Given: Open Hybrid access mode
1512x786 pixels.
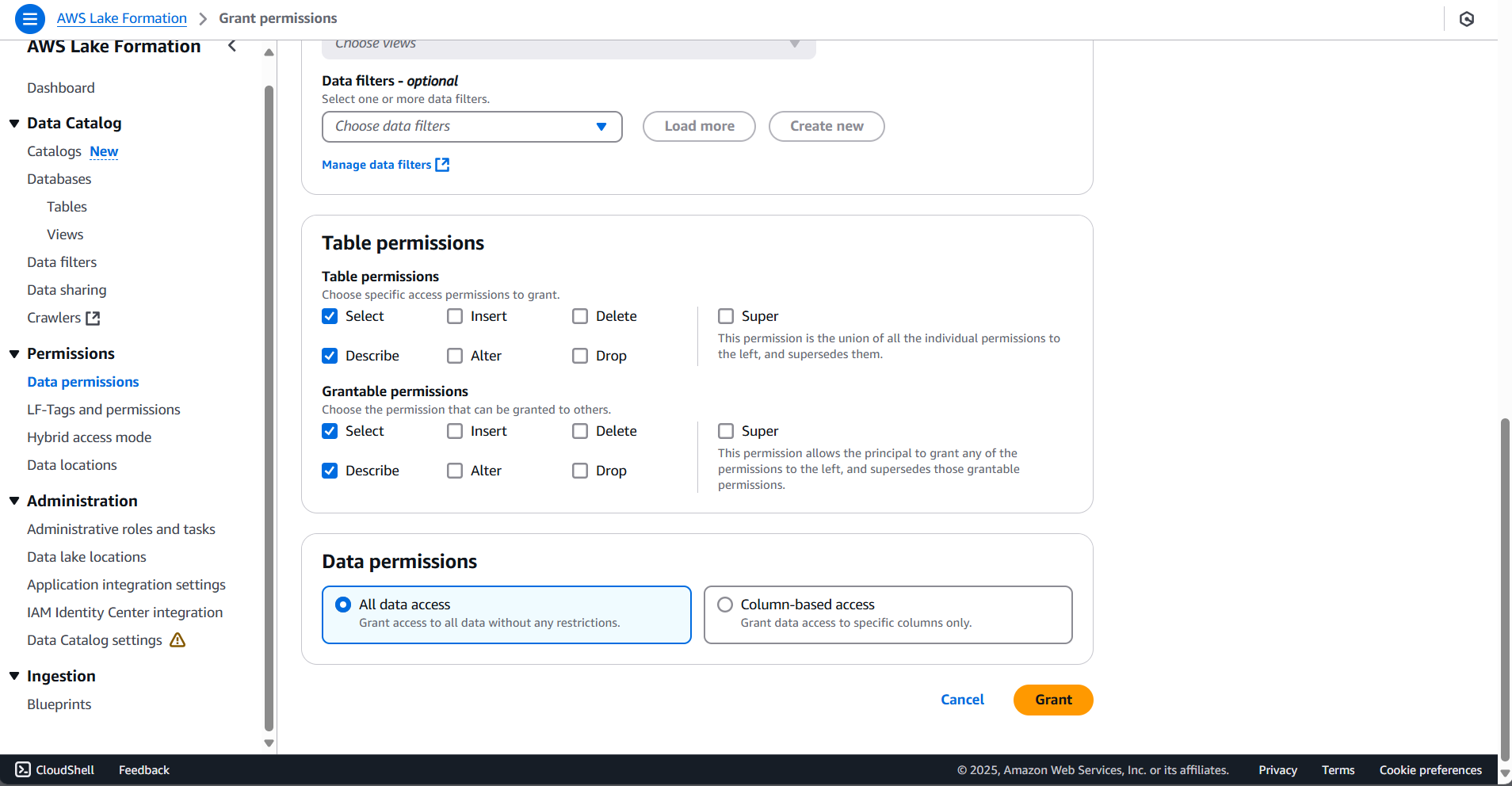Looking at the screenshot, I should [89, 437].
